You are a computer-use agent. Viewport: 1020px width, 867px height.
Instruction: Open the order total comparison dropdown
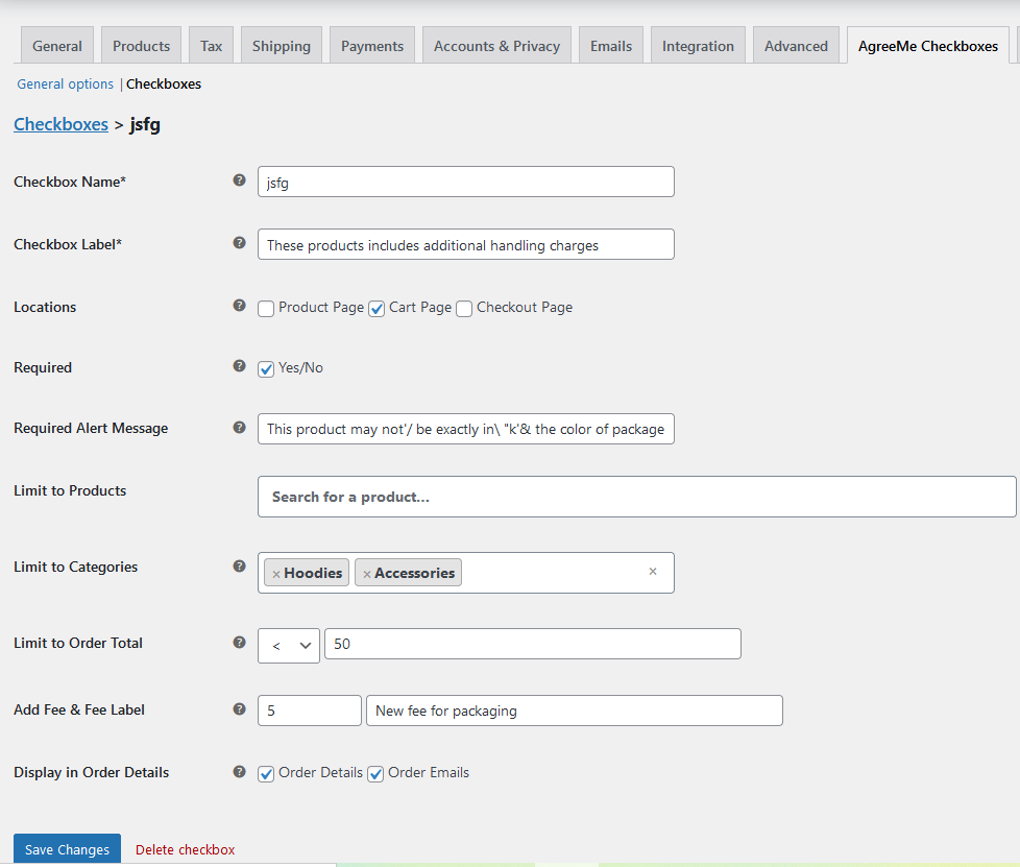tap(288, 645)
